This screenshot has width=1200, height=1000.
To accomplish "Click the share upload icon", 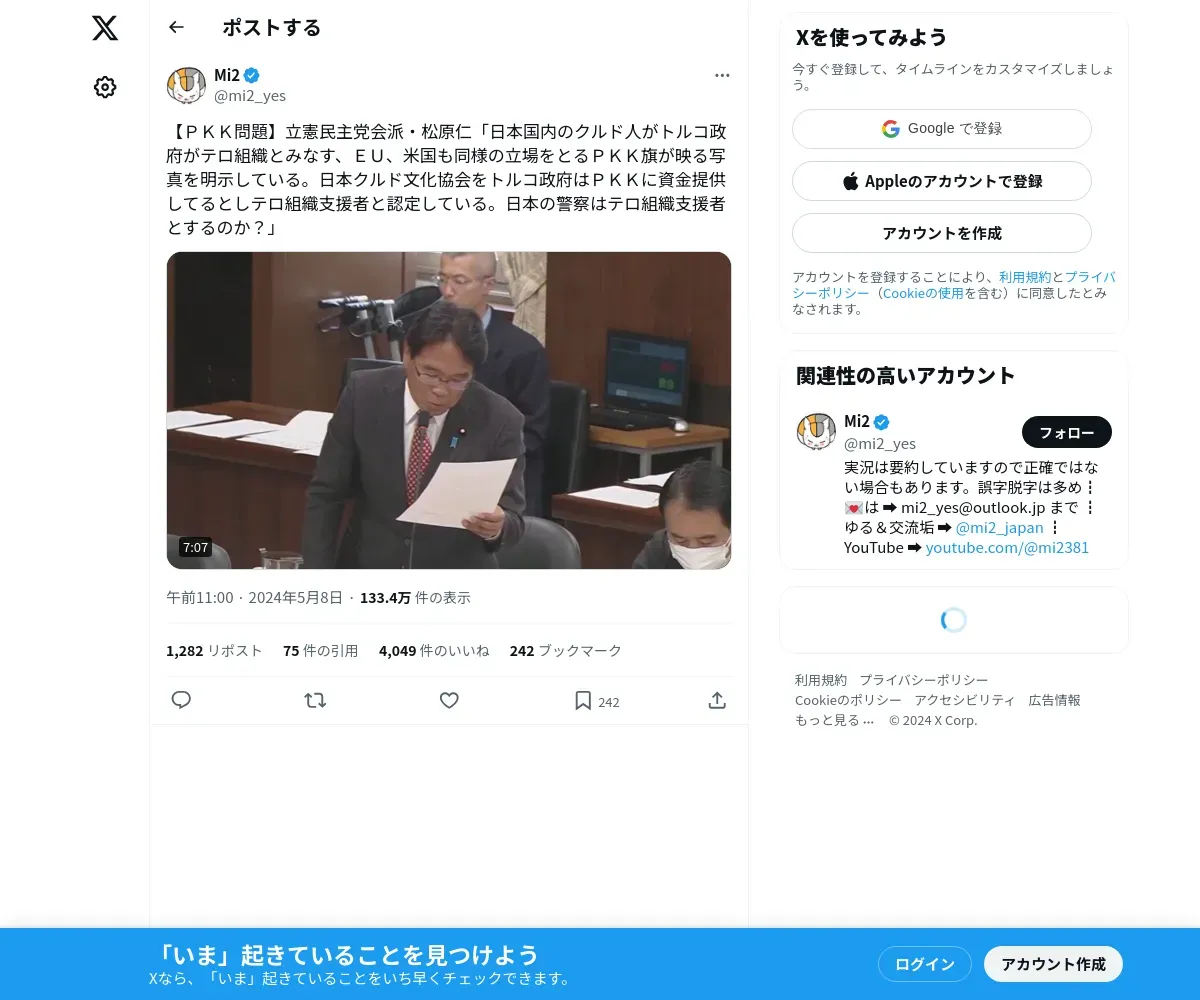I will point(717,700).
